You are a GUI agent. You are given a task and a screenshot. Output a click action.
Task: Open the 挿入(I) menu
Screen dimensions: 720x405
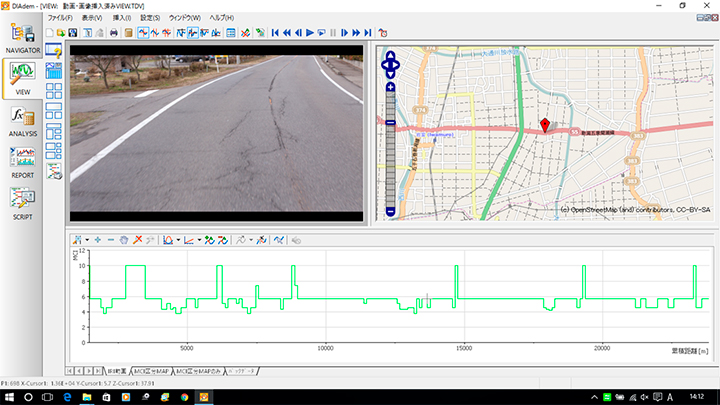[122, 18]
